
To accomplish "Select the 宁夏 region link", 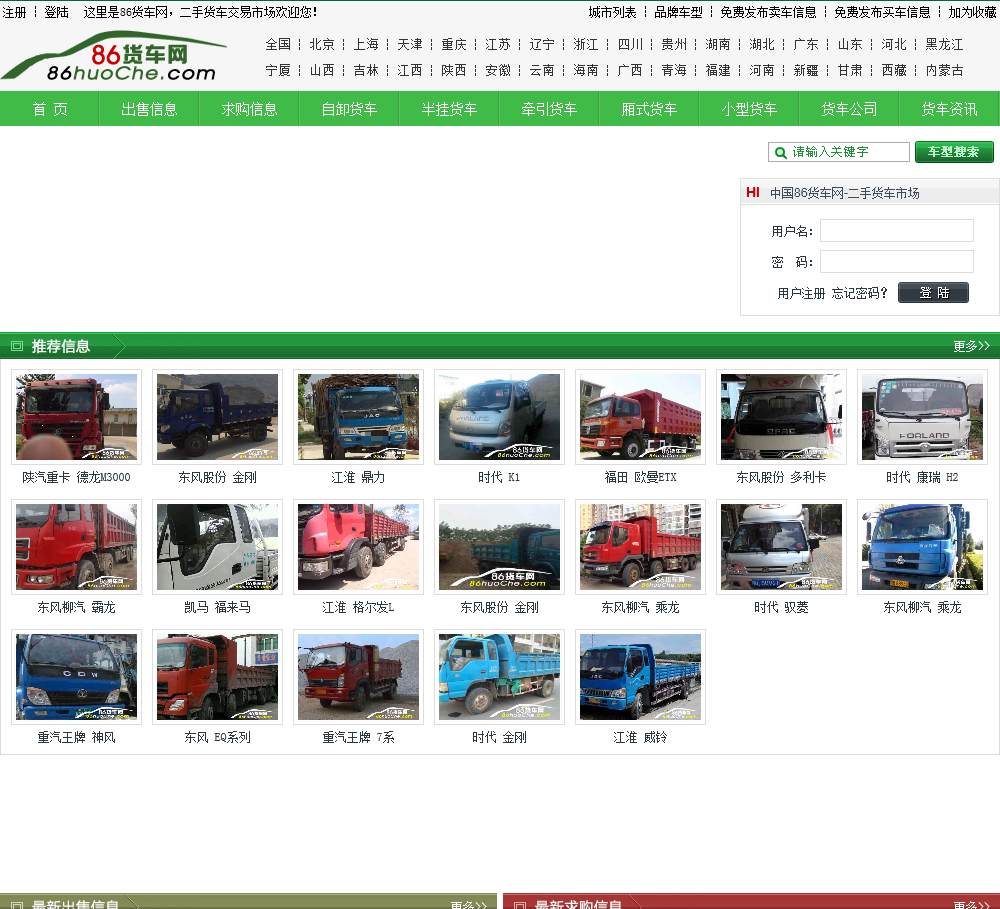I will 278,70.
